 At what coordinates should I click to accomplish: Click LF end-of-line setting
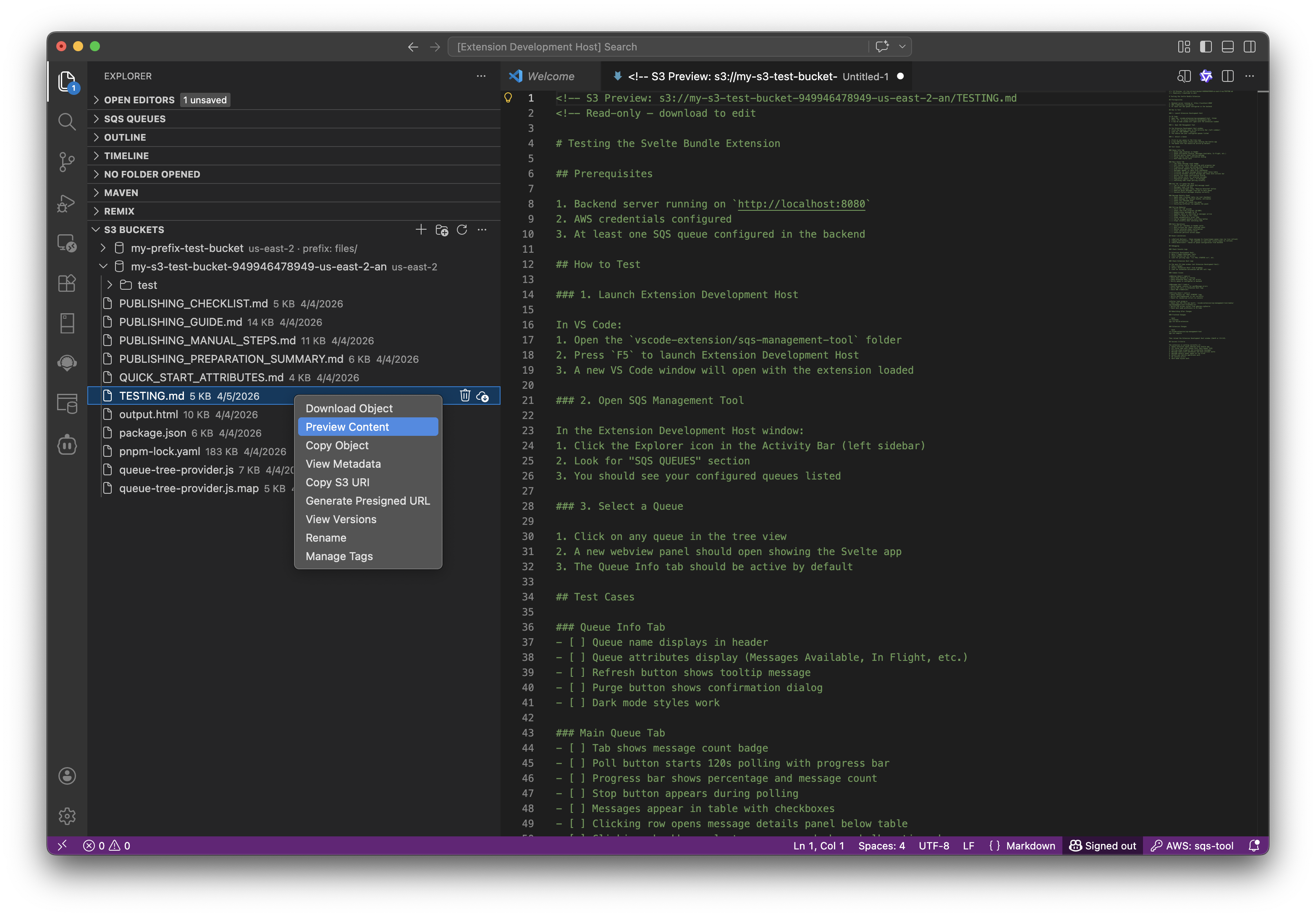968,845
